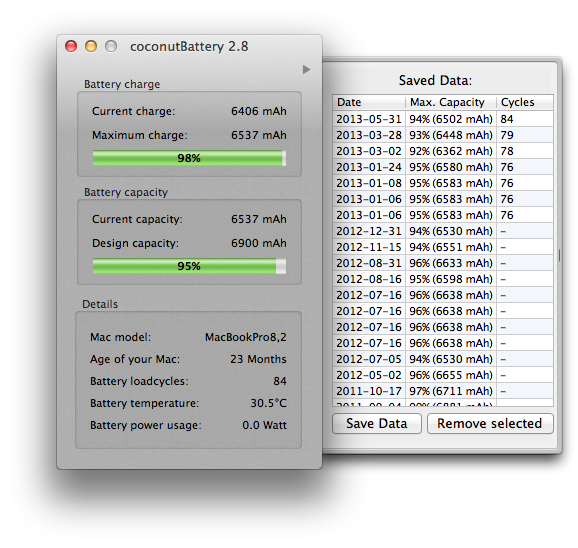Select the 2013-01-24 saved data row
This screenshot has height=548, width=578.
[x=443, y=167]
